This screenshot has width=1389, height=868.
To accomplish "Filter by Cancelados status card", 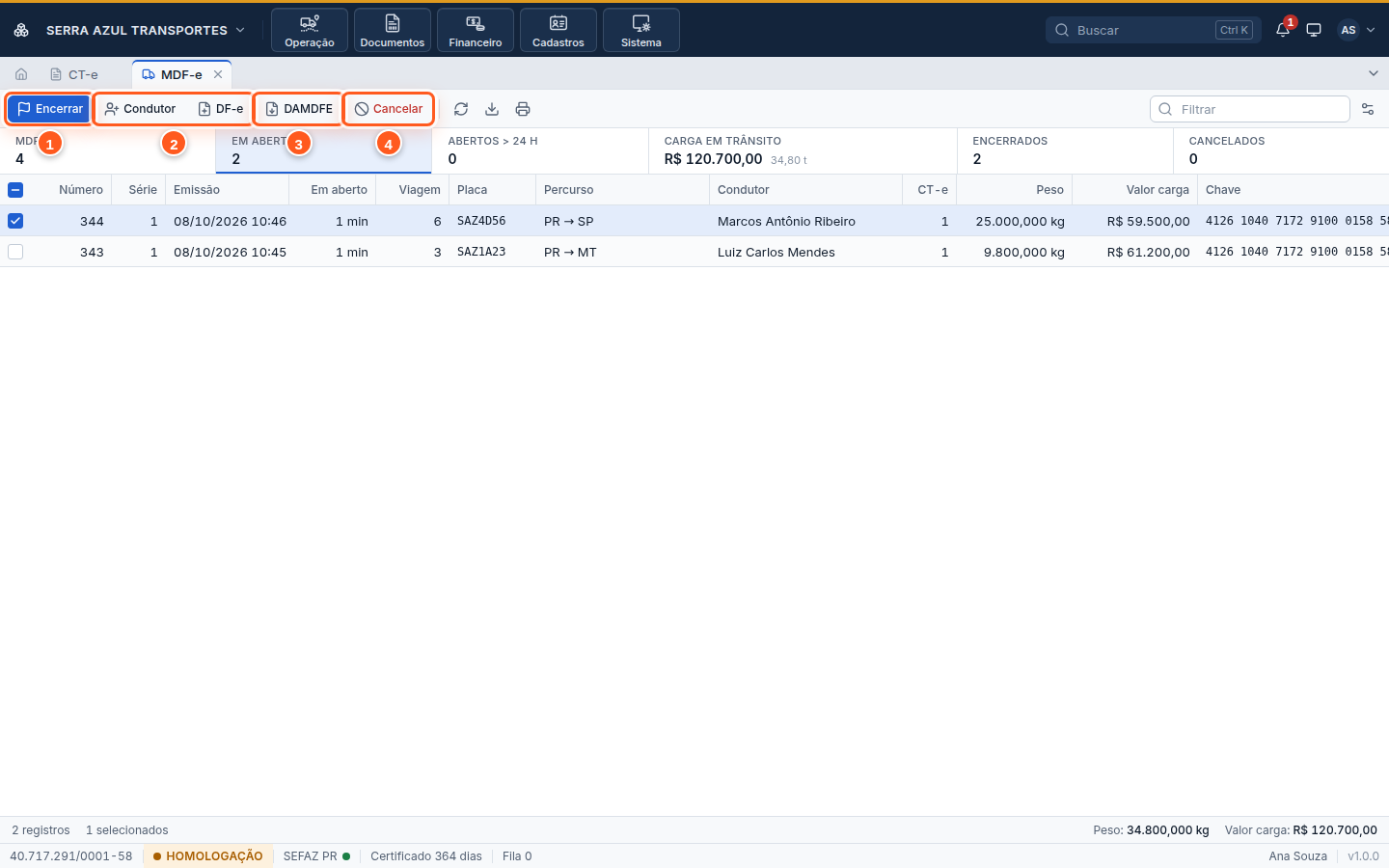I will pos(1281,150).
